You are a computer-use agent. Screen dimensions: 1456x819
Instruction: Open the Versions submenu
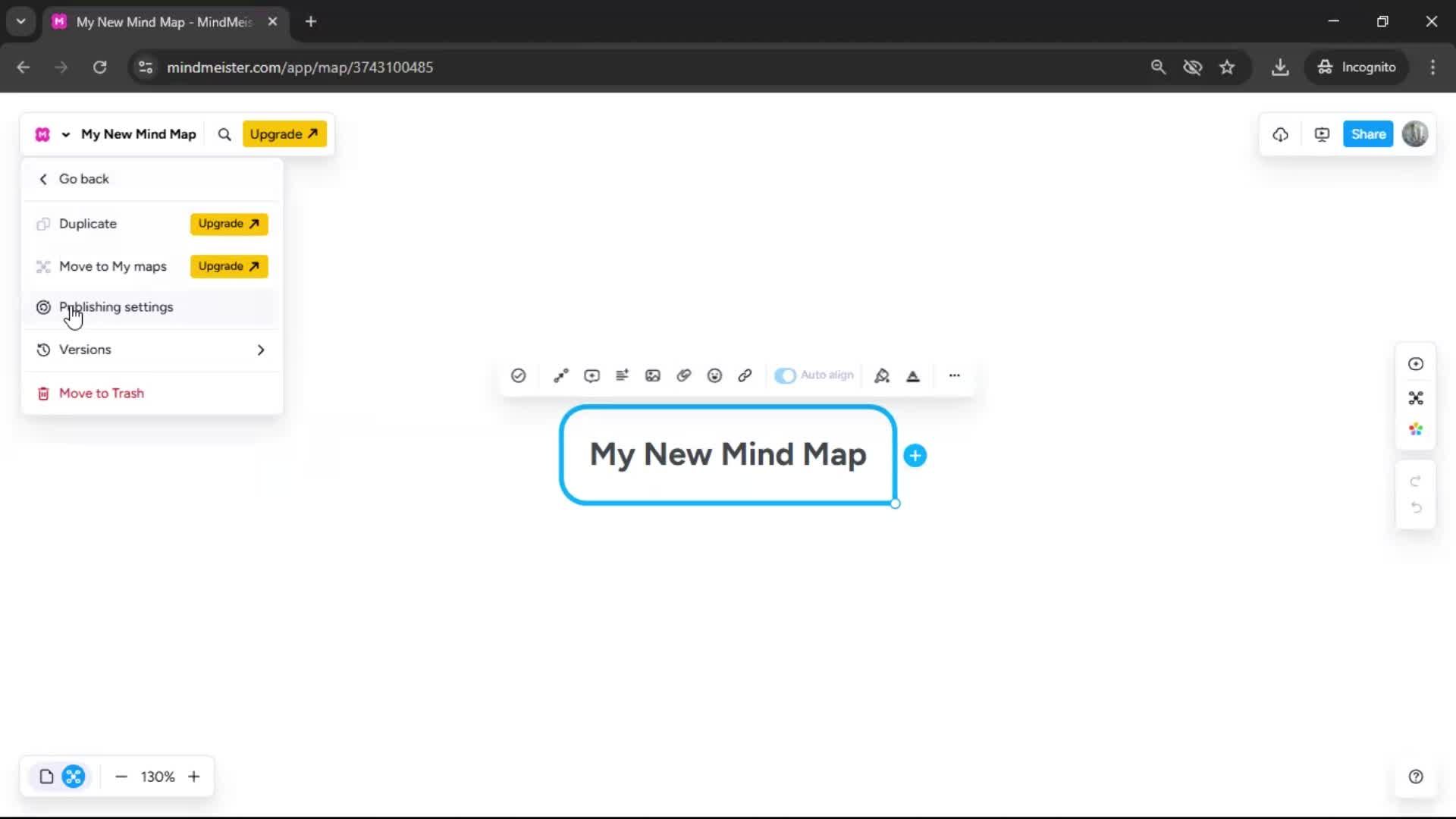click(x=152, y=350)
